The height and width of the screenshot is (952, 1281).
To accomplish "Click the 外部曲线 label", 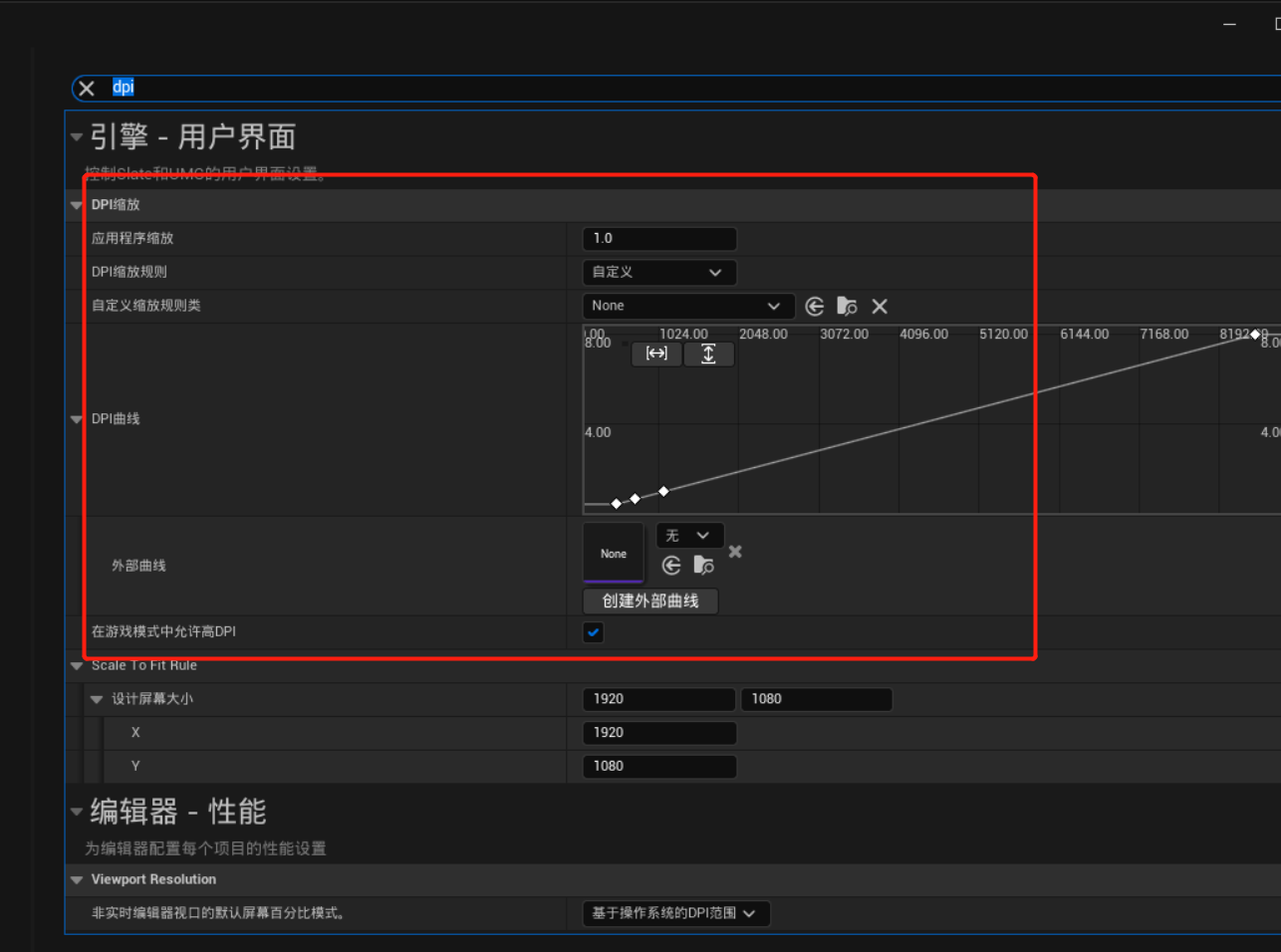I will (138, 566).
